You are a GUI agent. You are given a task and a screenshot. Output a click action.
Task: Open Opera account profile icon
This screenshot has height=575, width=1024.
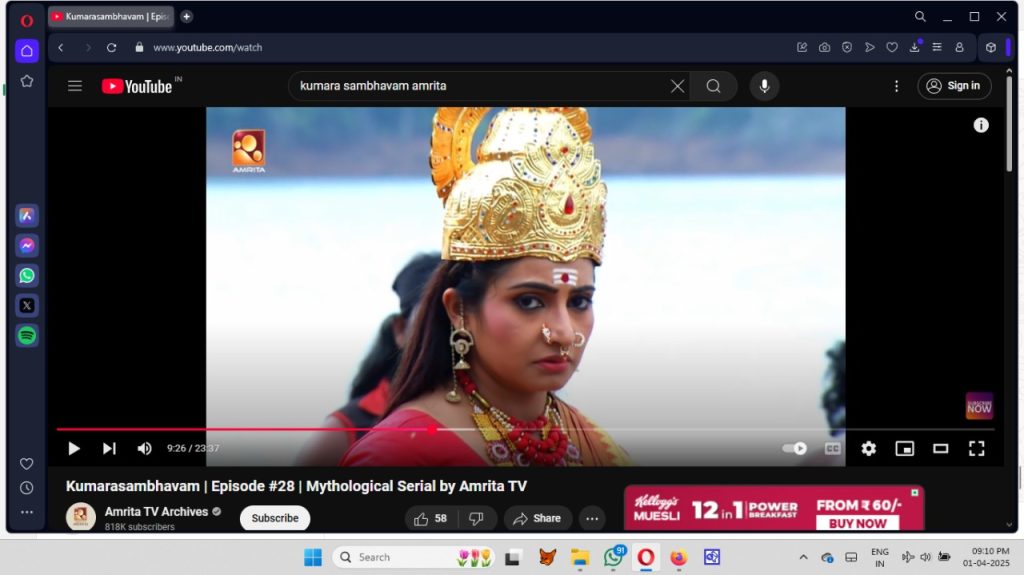click(x=959, y=47)
